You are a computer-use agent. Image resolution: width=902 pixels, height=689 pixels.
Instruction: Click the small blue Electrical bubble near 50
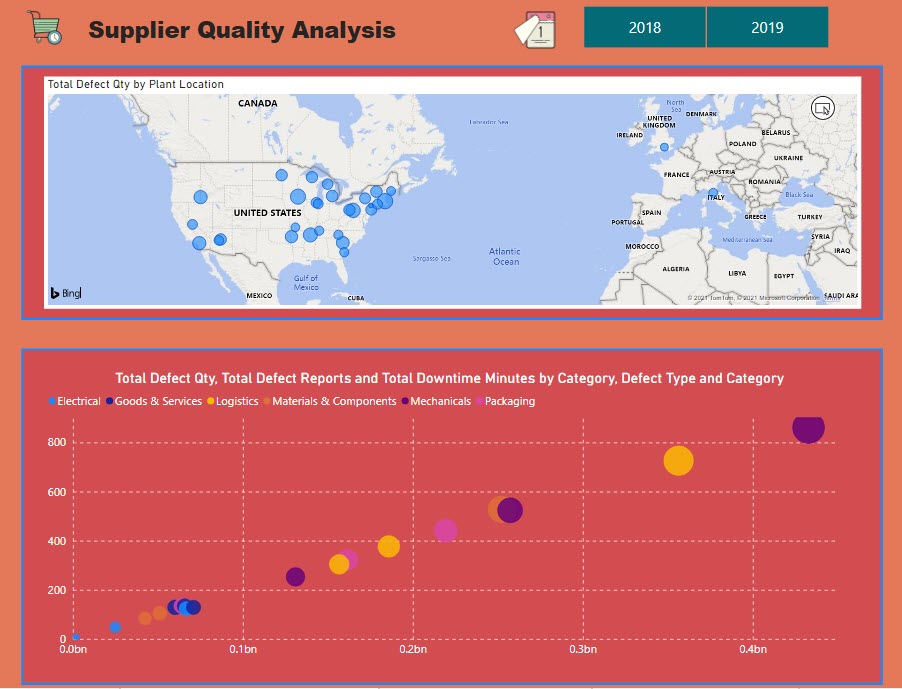pyautogui.click(x=115, y=627)
